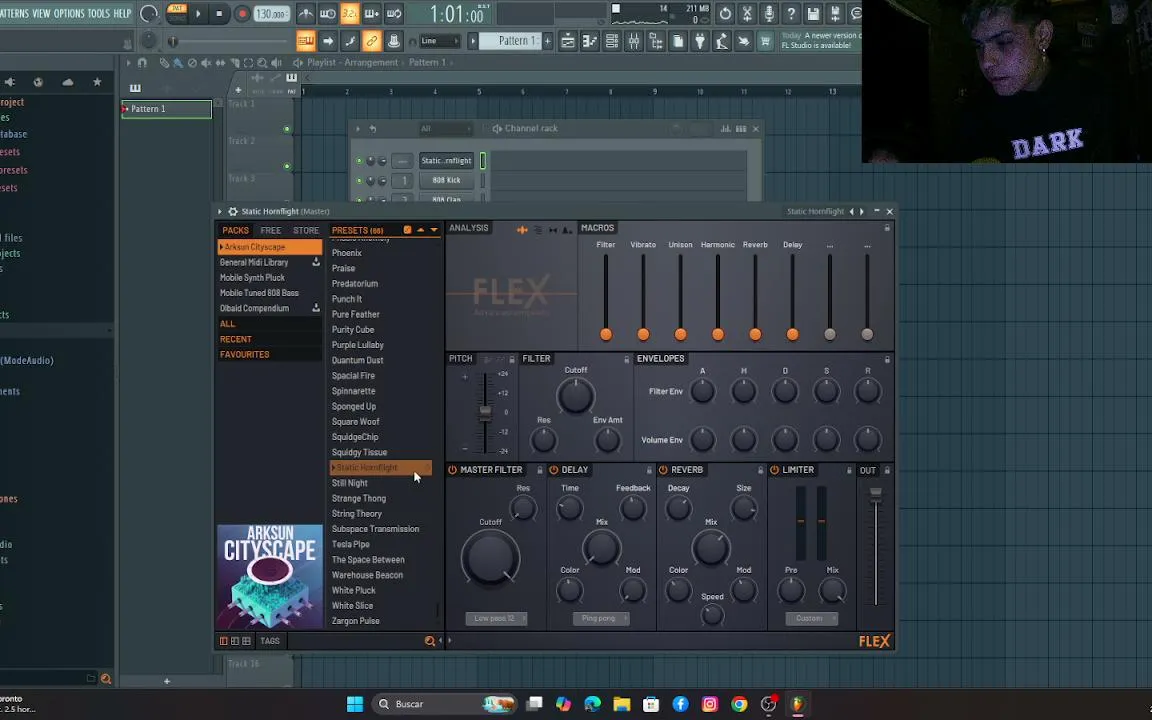Click the Undo history icon

725,13
